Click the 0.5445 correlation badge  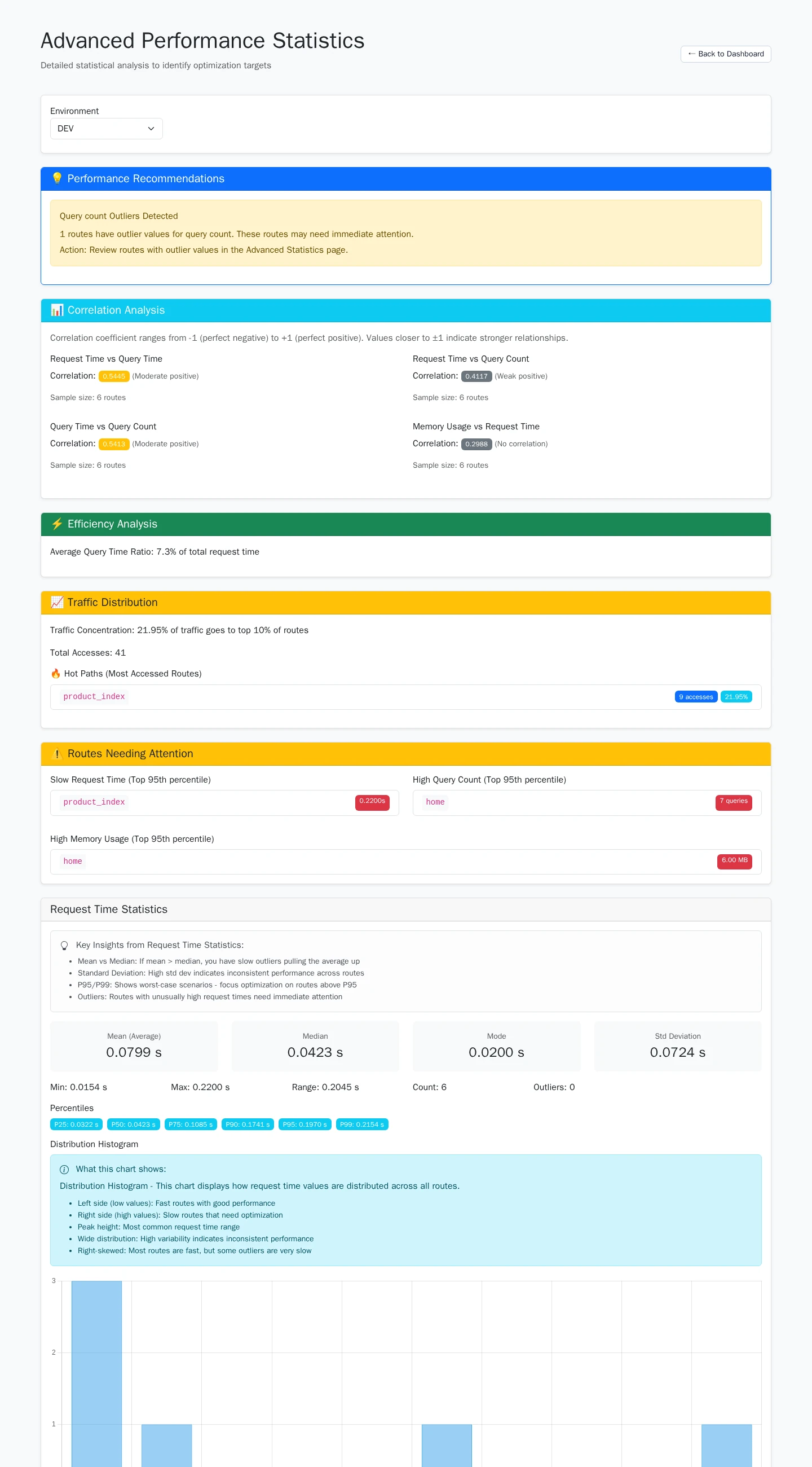click(114, 376)
